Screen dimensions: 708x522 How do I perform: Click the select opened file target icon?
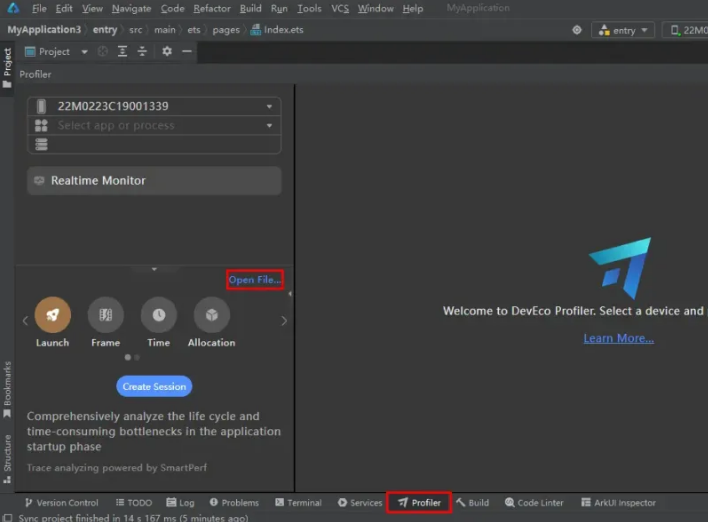point(103,51)
